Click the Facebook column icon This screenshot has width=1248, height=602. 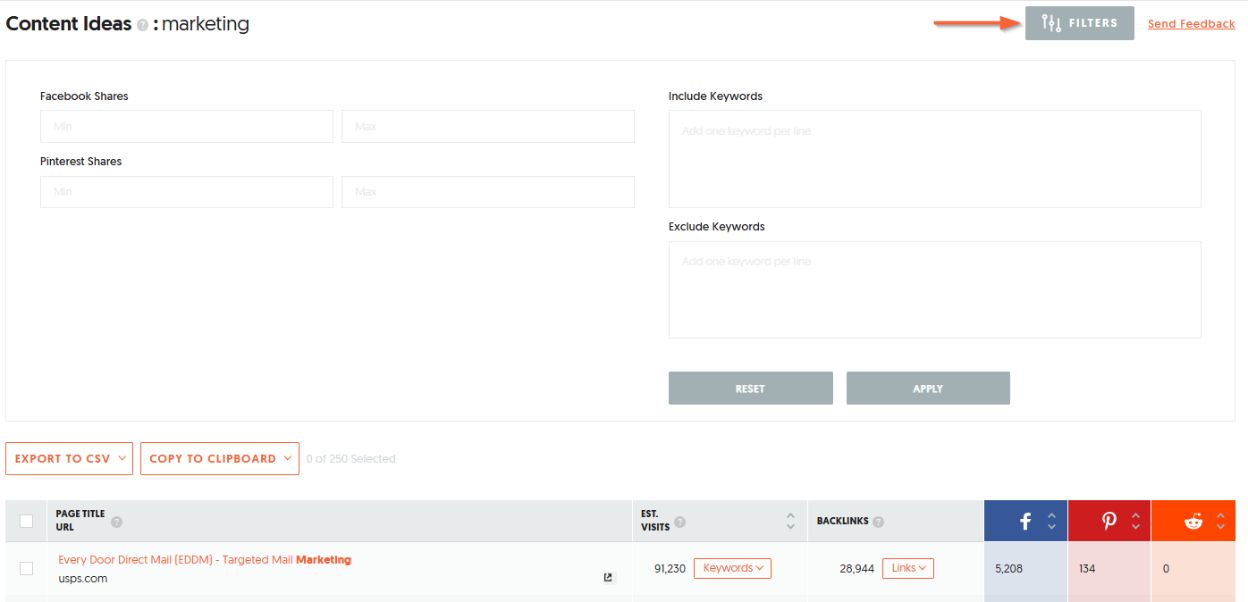1025,521
